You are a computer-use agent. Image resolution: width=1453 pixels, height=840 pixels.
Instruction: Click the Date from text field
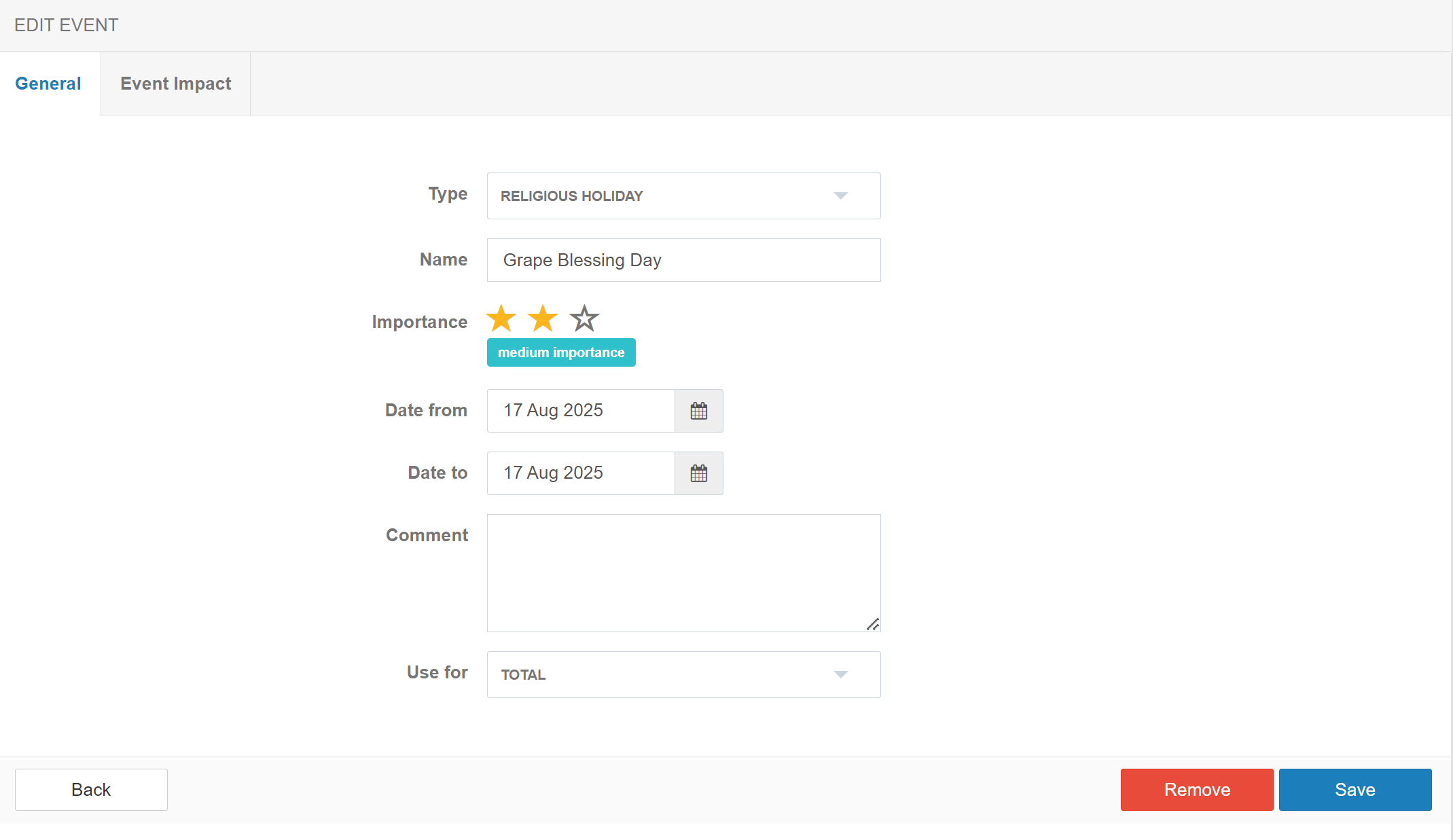click(581, 411)
